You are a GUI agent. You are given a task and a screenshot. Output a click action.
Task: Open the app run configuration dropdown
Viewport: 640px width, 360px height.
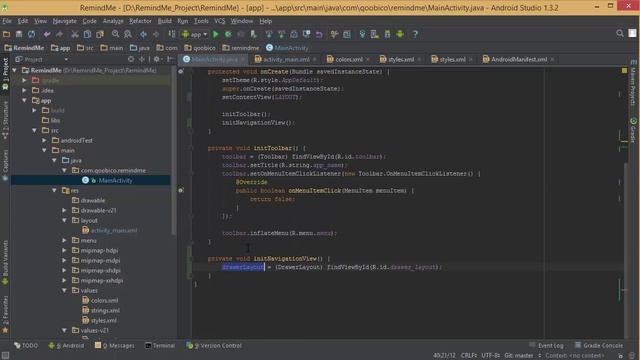pos(195,34)
